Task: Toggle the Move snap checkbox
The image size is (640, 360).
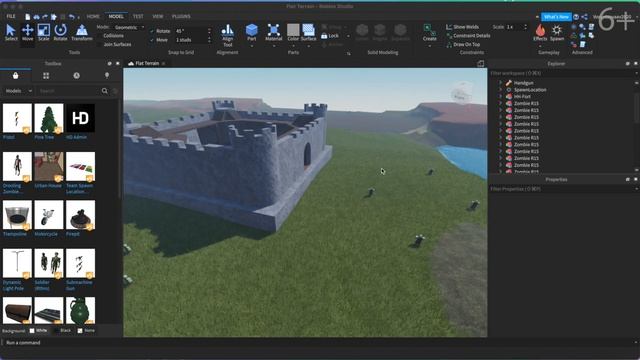Action: click(x=152, y=40)
